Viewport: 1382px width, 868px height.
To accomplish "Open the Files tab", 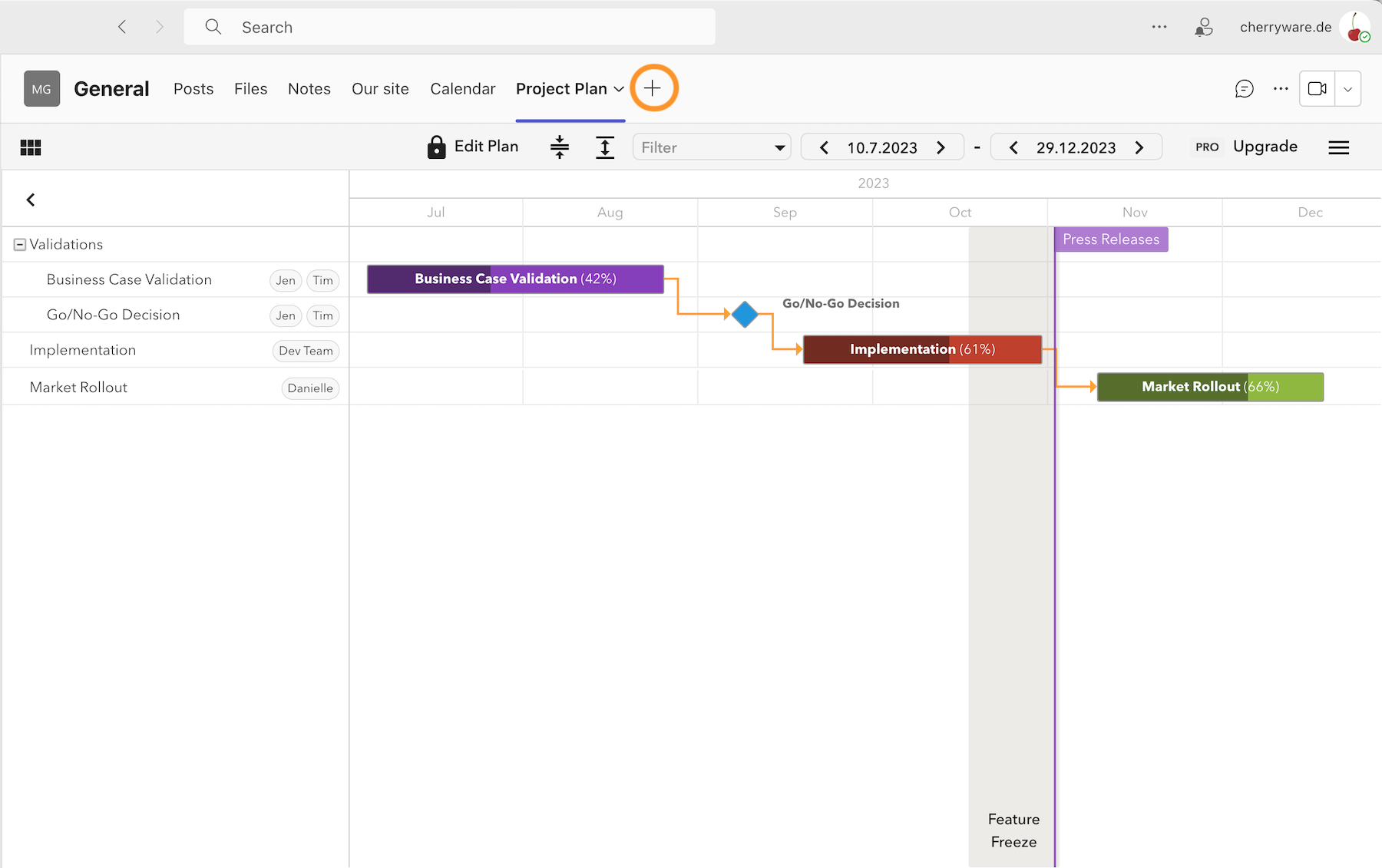I will click(x=250, y=89).
